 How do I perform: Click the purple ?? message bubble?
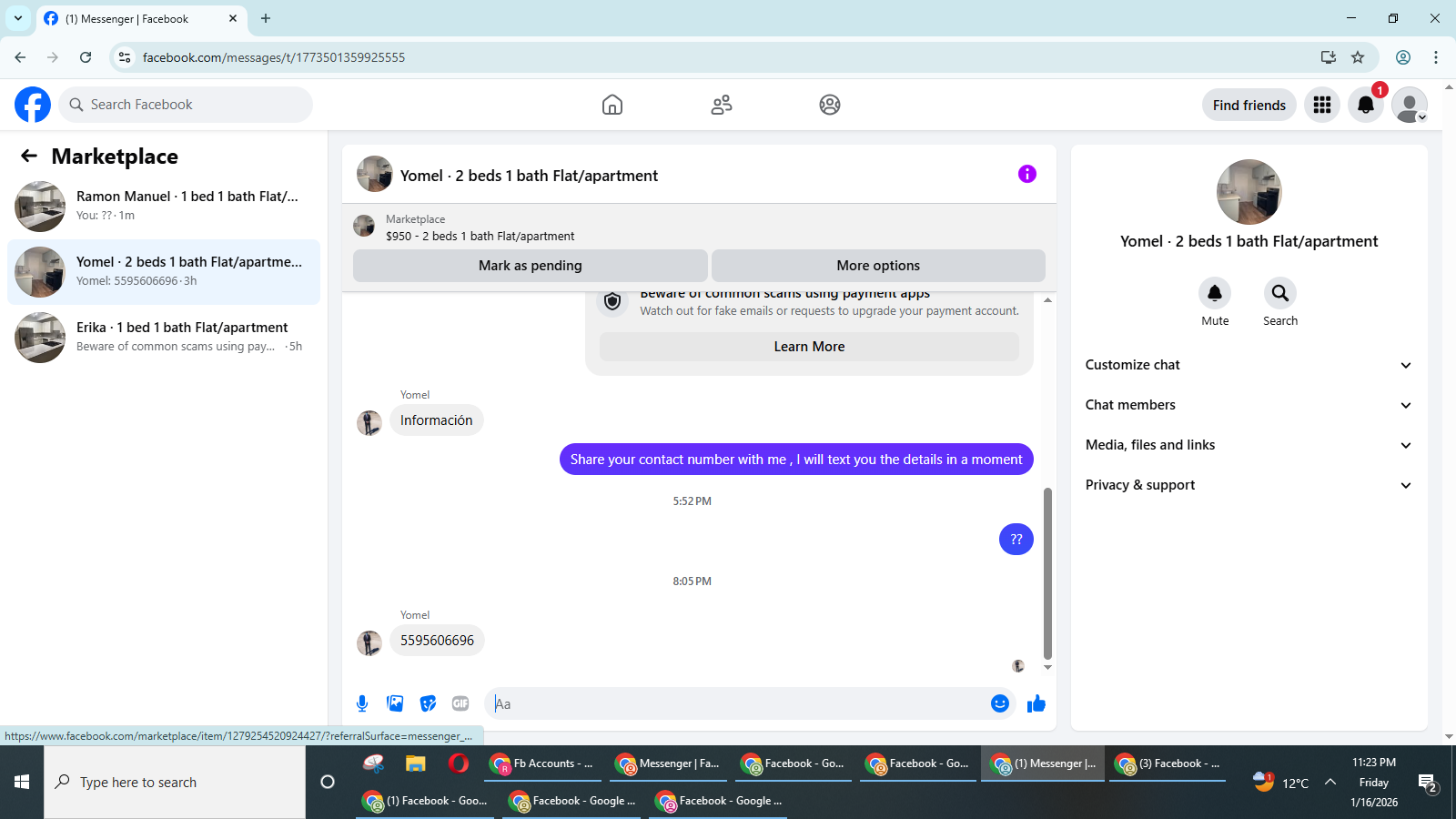1016,539
